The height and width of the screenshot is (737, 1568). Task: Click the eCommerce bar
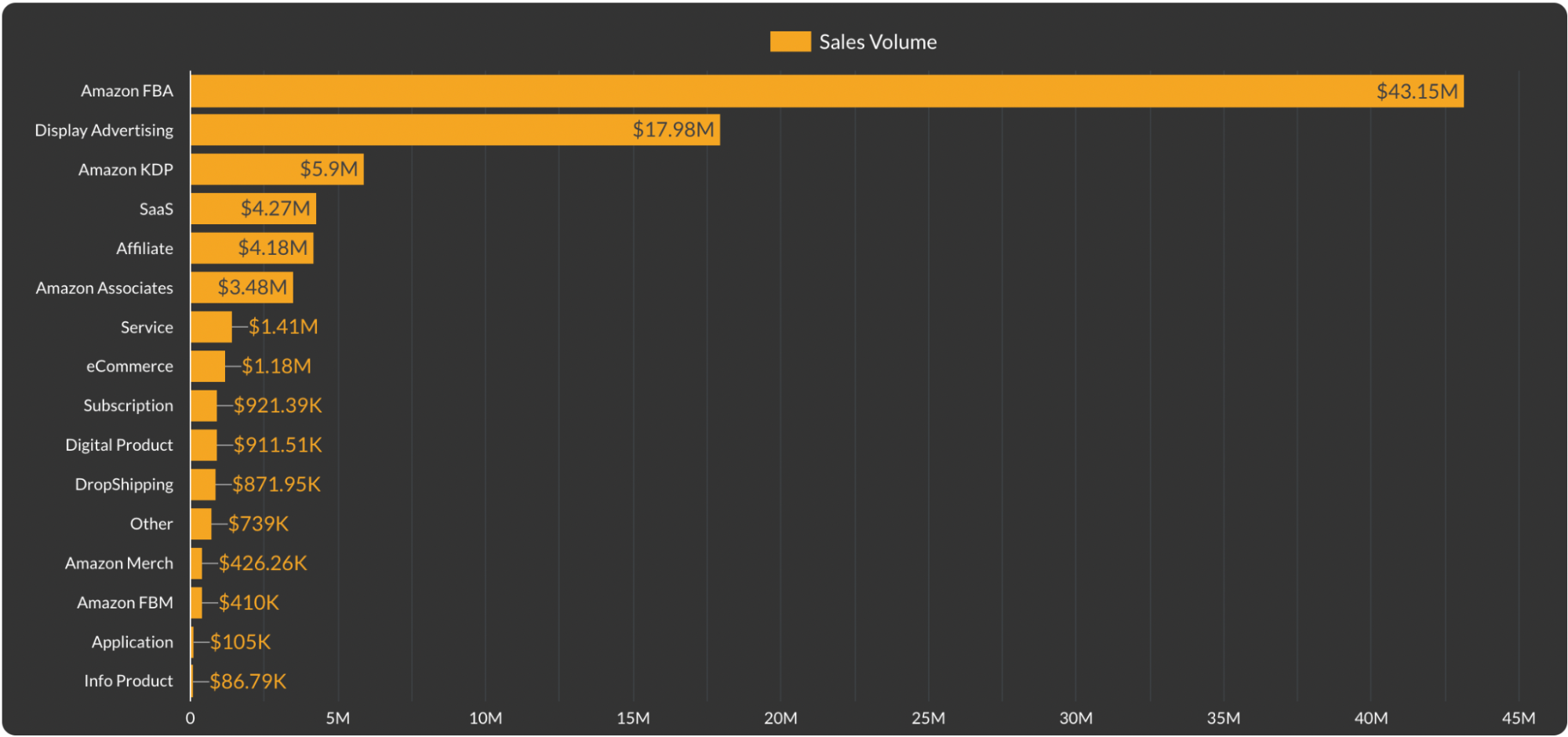(x=206, y=365)
